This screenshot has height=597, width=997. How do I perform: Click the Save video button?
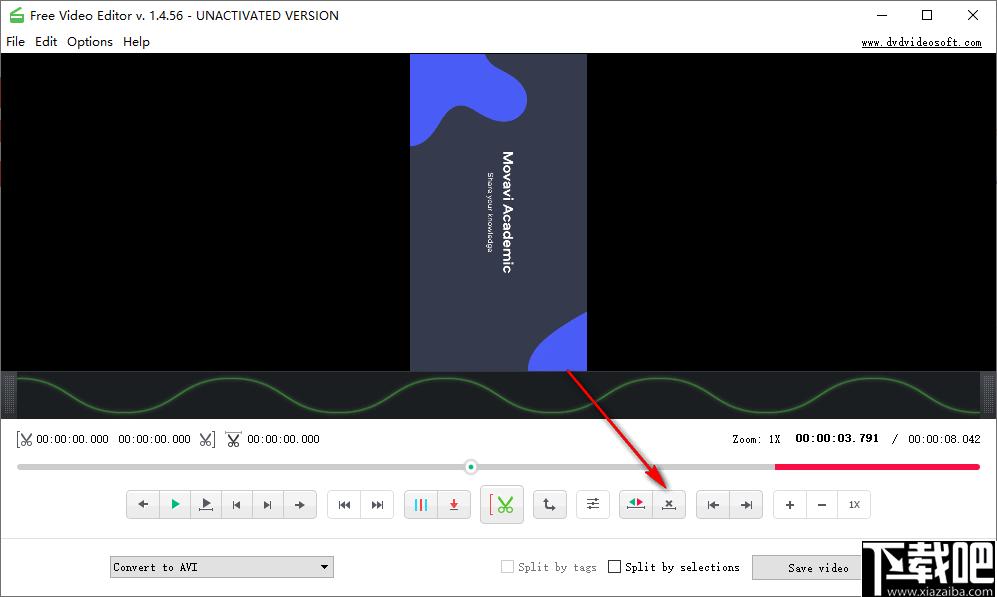(806, 568)
